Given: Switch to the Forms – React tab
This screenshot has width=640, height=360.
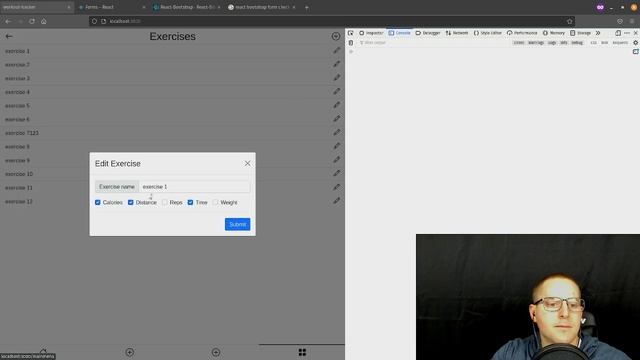Looking at the screenshot, I should point(112,7).
